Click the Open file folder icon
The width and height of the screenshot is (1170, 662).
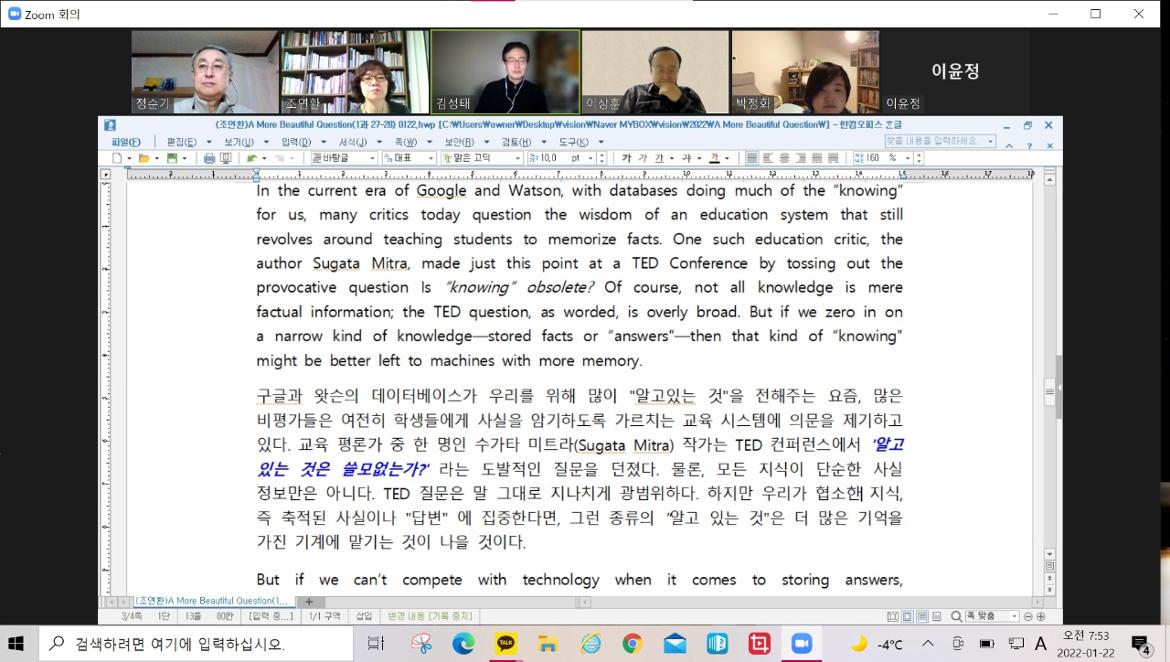click(x=143, y=158)
